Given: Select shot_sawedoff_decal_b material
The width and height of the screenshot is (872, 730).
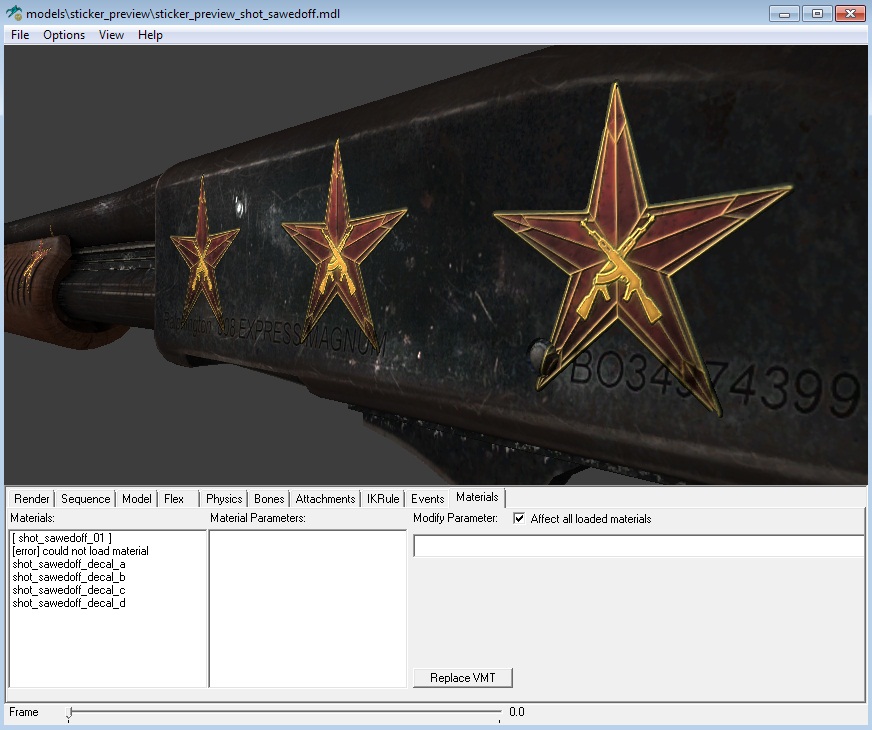Looking at the screenshot, I should click(x=69, y=577).
